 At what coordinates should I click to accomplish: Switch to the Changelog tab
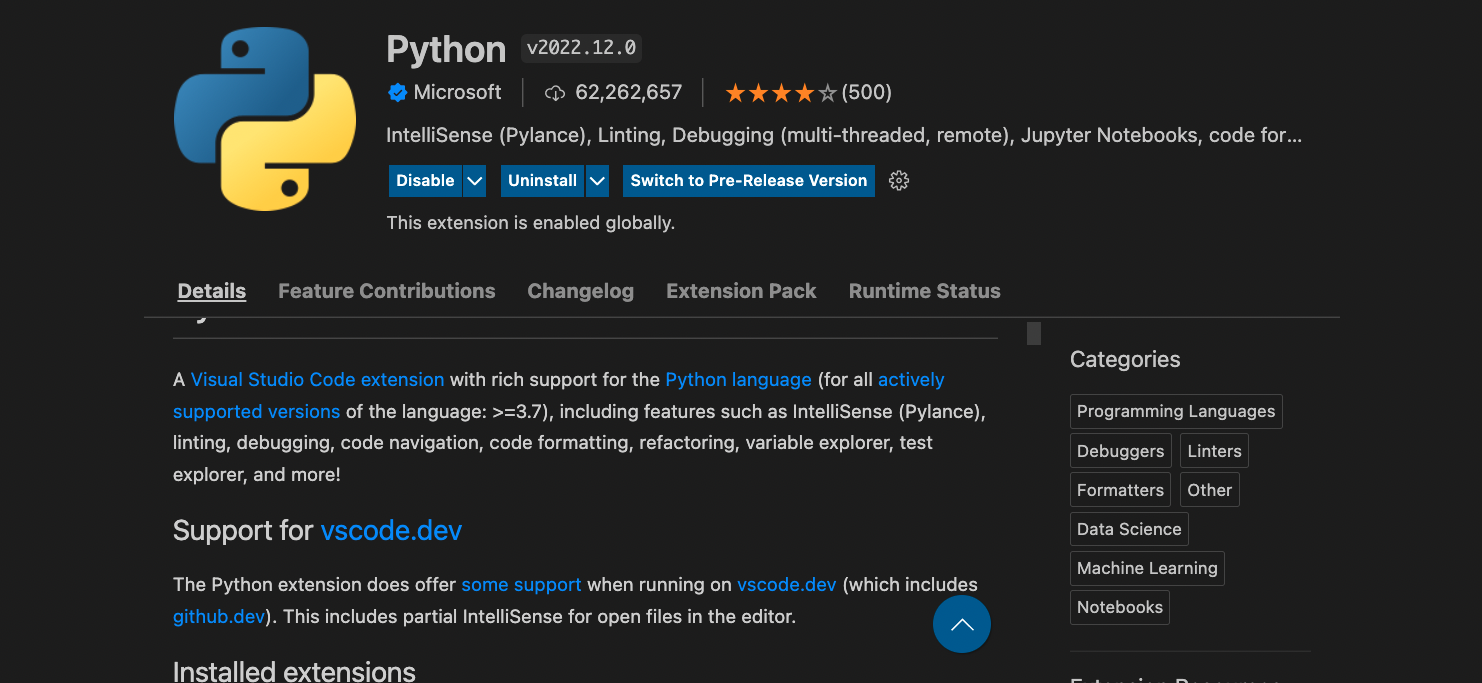pos(581,291)
